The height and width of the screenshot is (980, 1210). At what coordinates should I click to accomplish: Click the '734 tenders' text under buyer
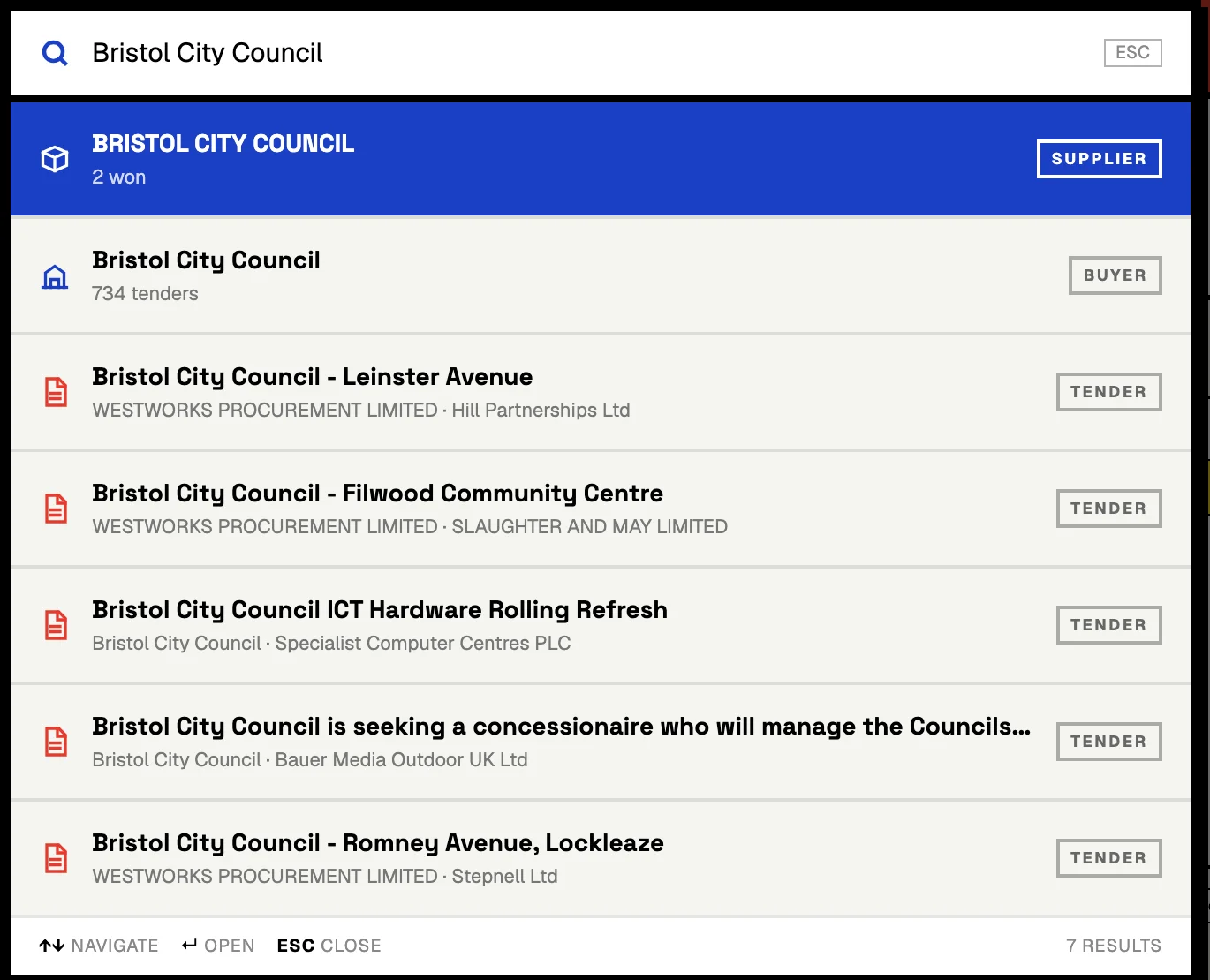pyautogui.click(x=145, y=294)
